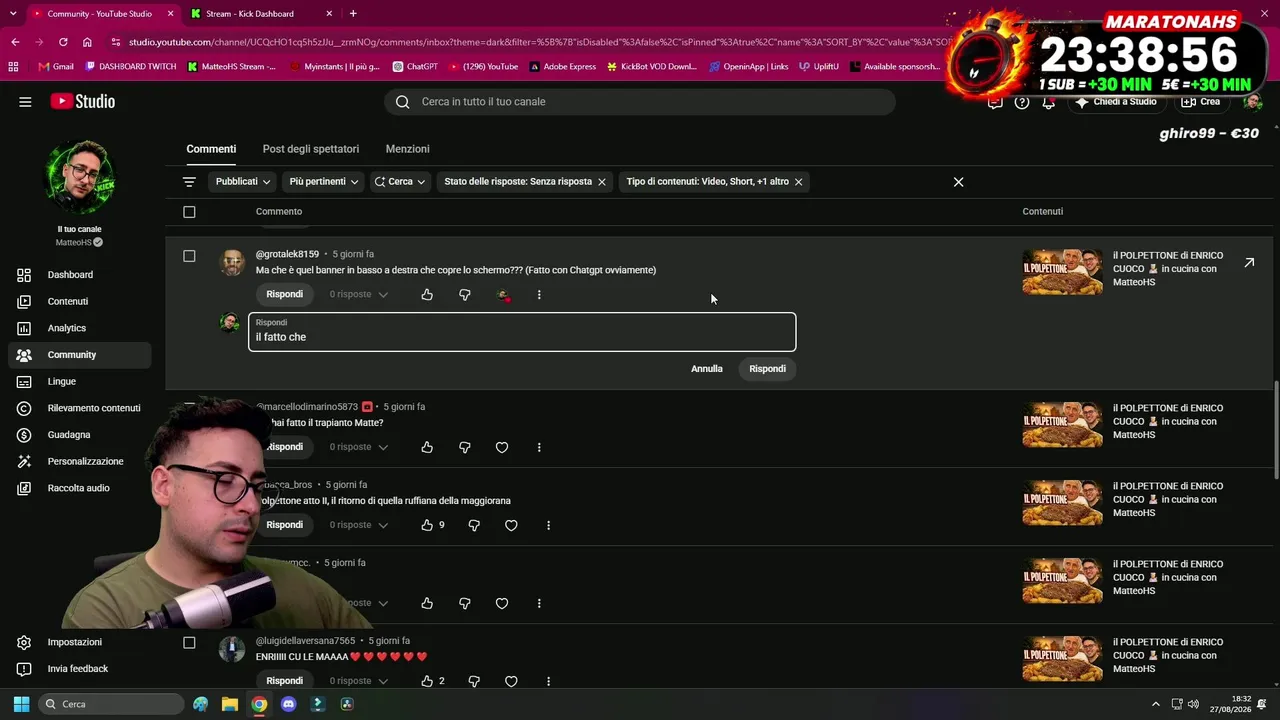Tick the select-all comments checkbox

(189, 212)
